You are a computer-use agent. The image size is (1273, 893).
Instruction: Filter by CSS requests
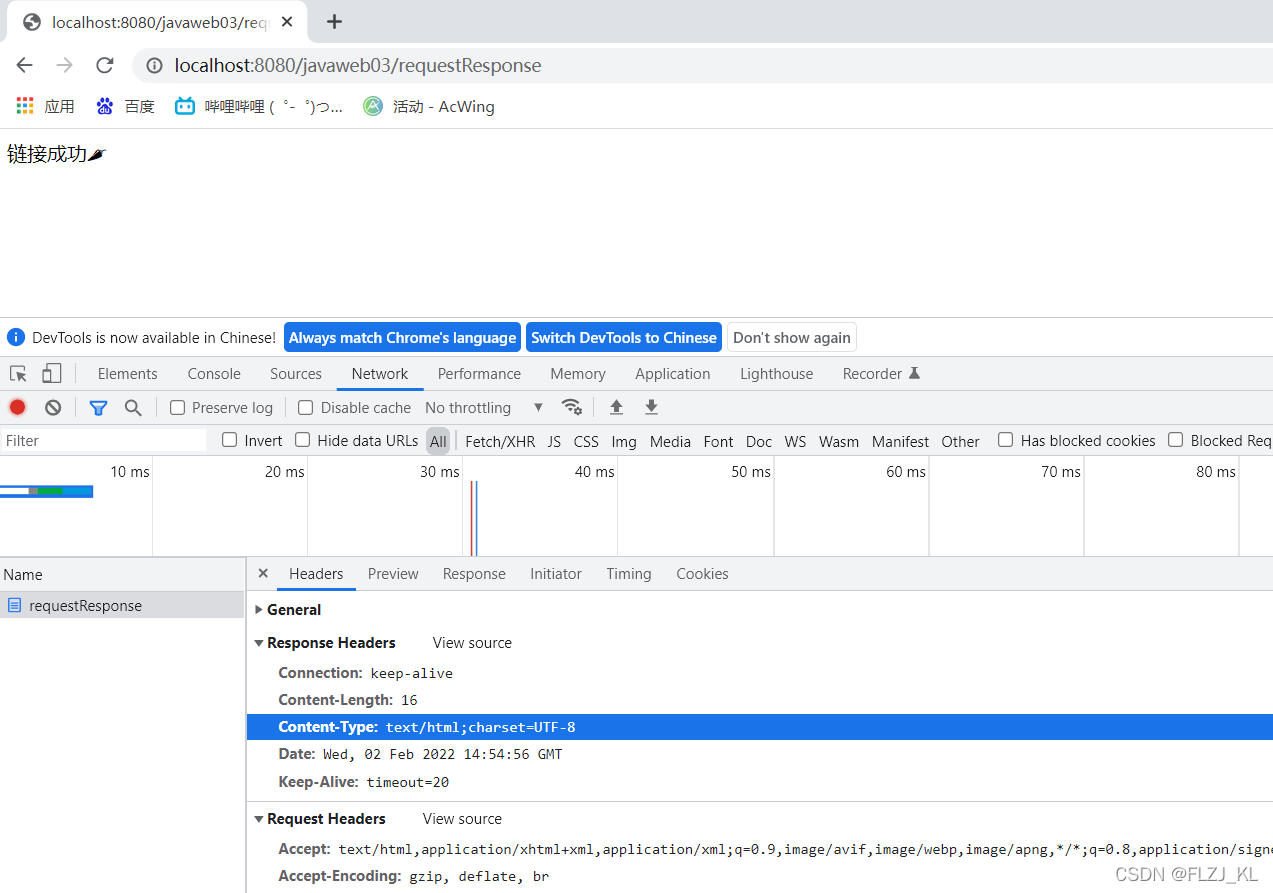pos(586,441)
